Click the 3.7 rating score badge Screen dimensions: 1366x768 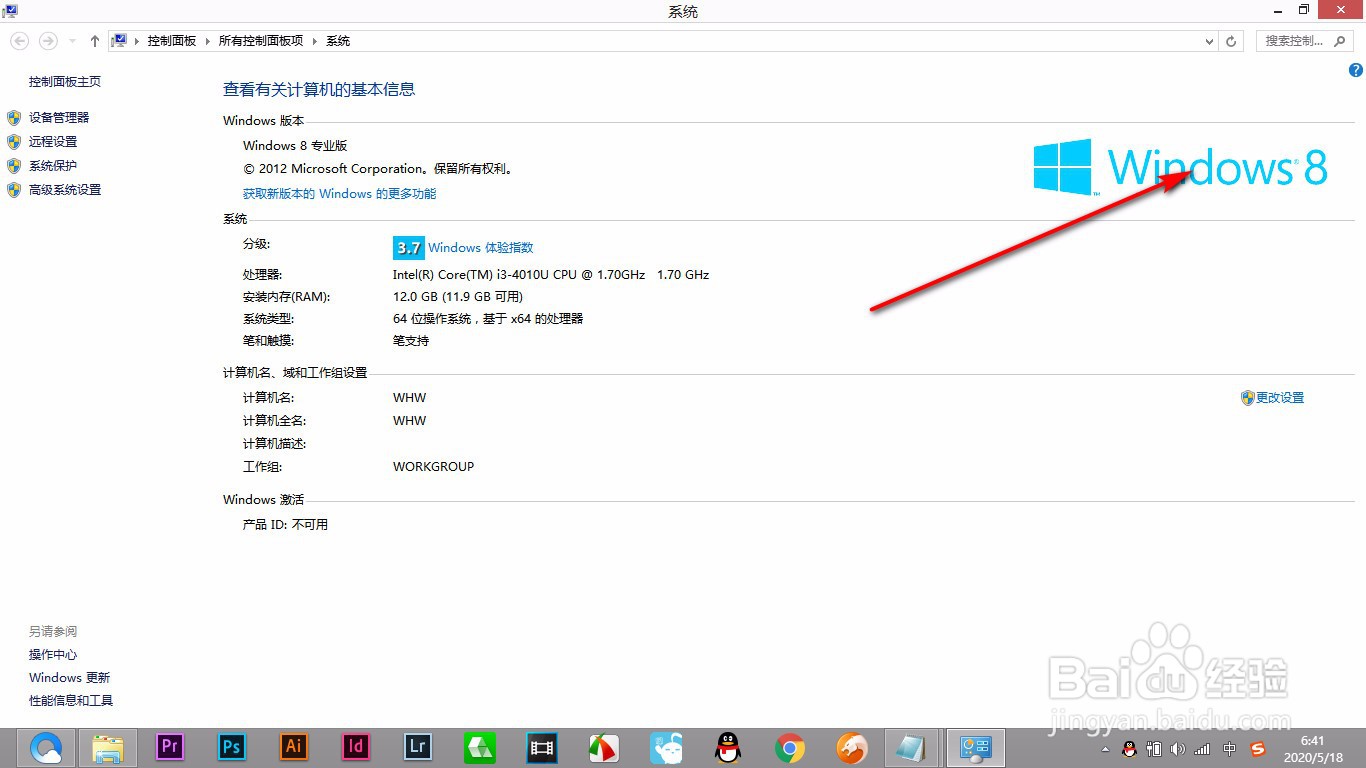pyautogui.click(x=408, y=248)
